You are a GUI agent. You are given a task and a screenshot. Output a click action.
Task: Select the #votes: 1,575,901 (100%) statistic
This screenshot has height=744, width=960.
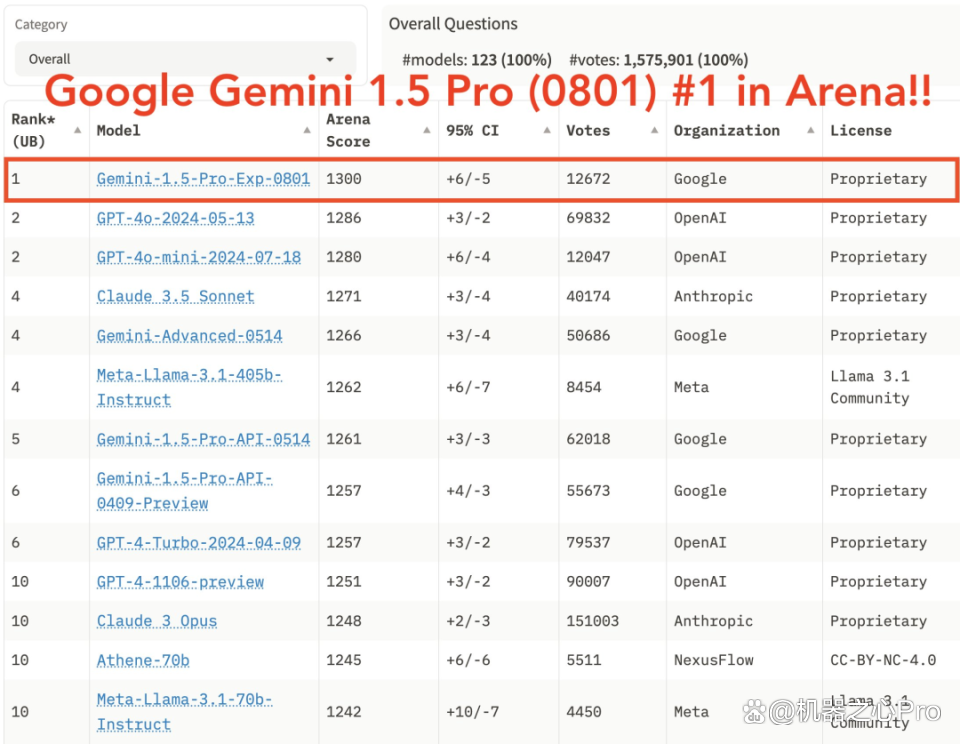[x=659, y=60]
